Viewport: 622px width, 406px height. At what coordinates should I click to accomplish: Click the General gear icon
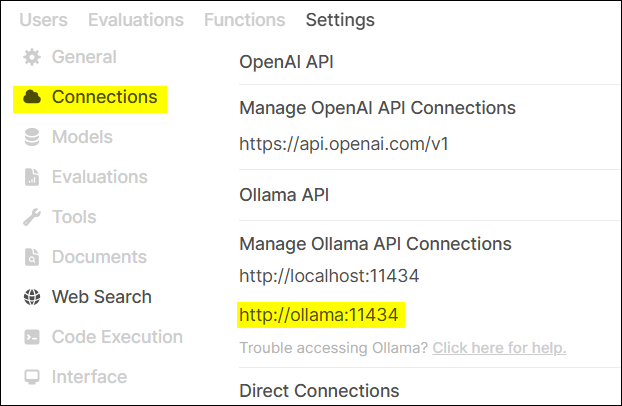click(31, 58)
